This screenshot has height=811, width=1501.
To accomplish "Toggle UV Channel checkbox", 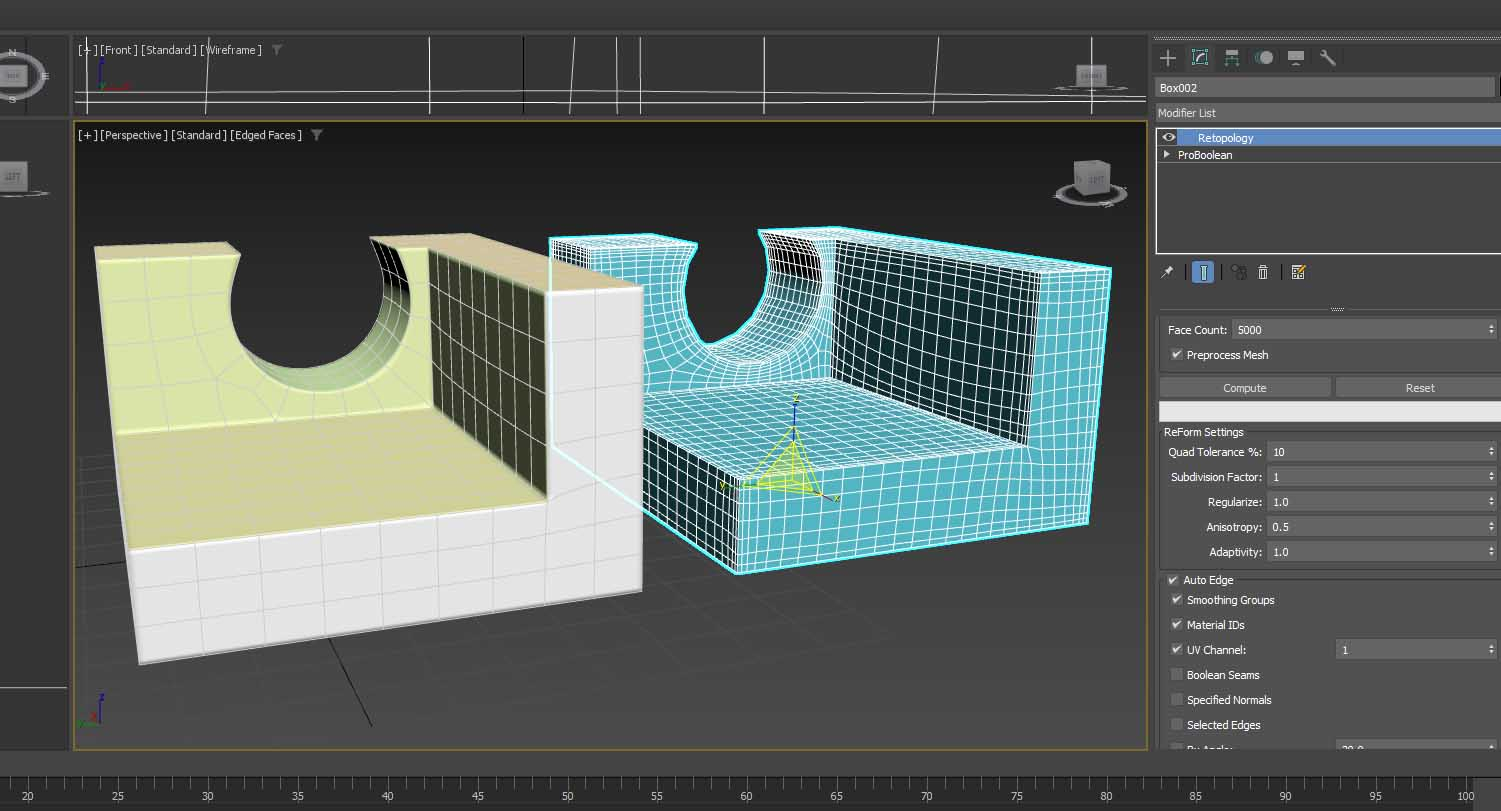I will tap(1177, 650).
